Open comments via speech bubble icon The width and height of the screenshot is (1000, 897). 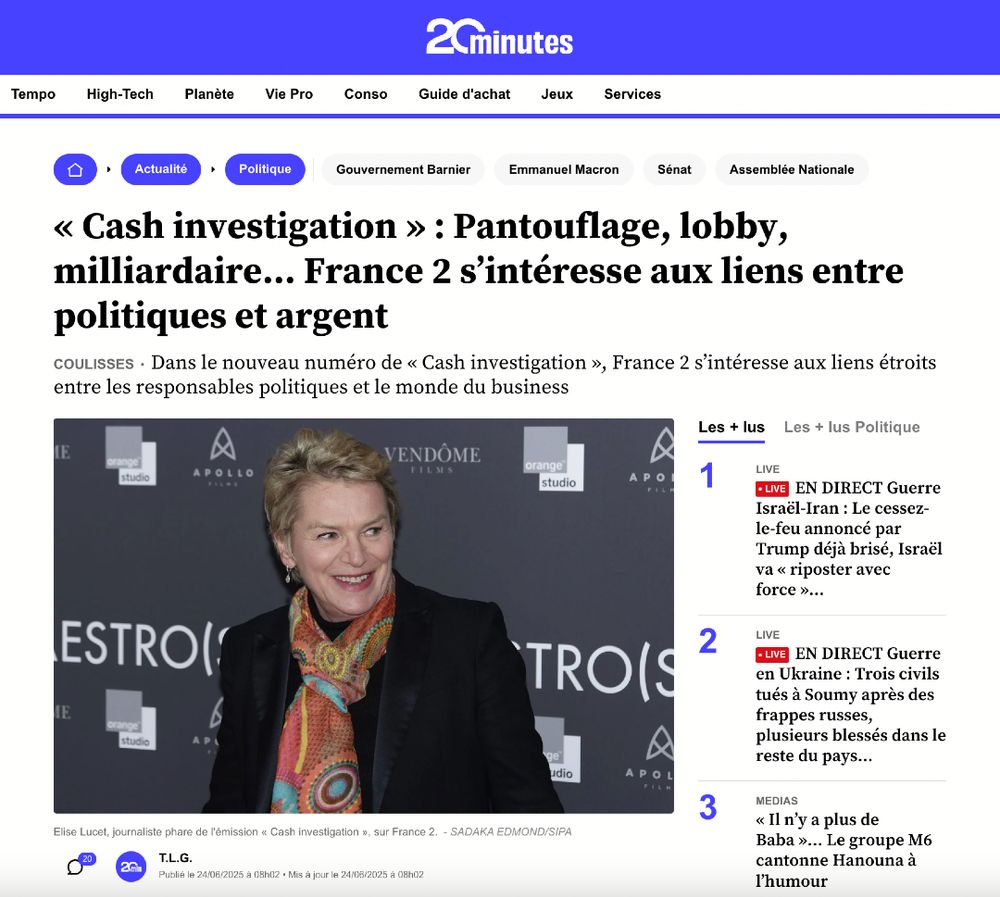(75, 867)
